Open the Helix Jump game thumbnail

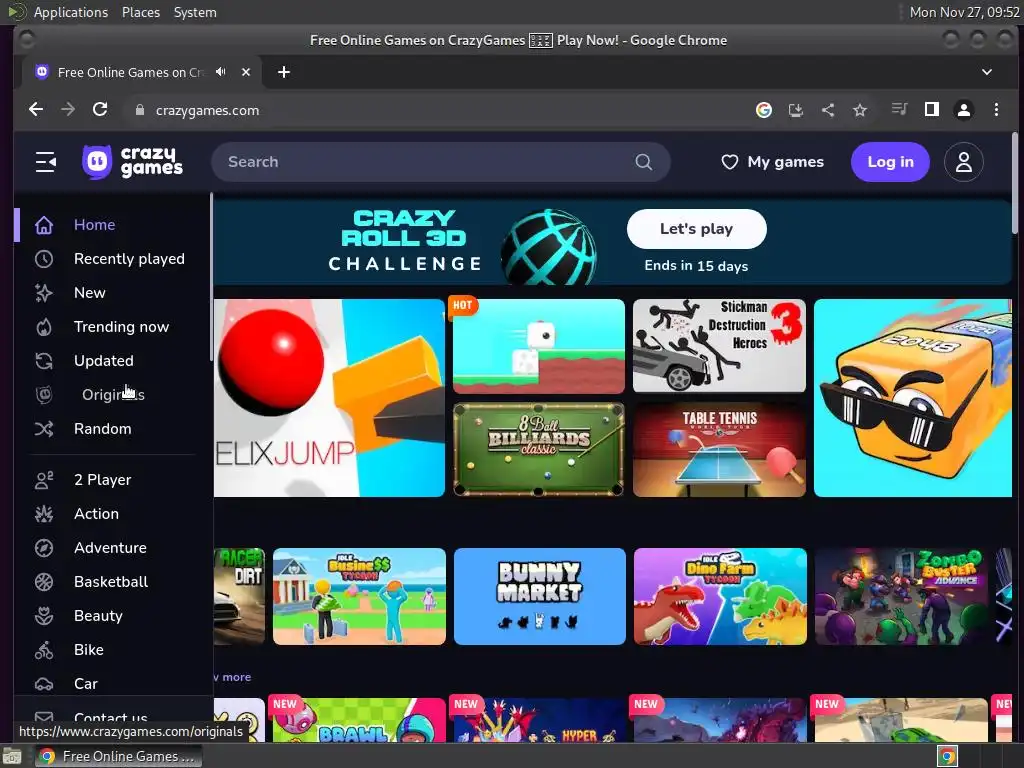[329, 398]
